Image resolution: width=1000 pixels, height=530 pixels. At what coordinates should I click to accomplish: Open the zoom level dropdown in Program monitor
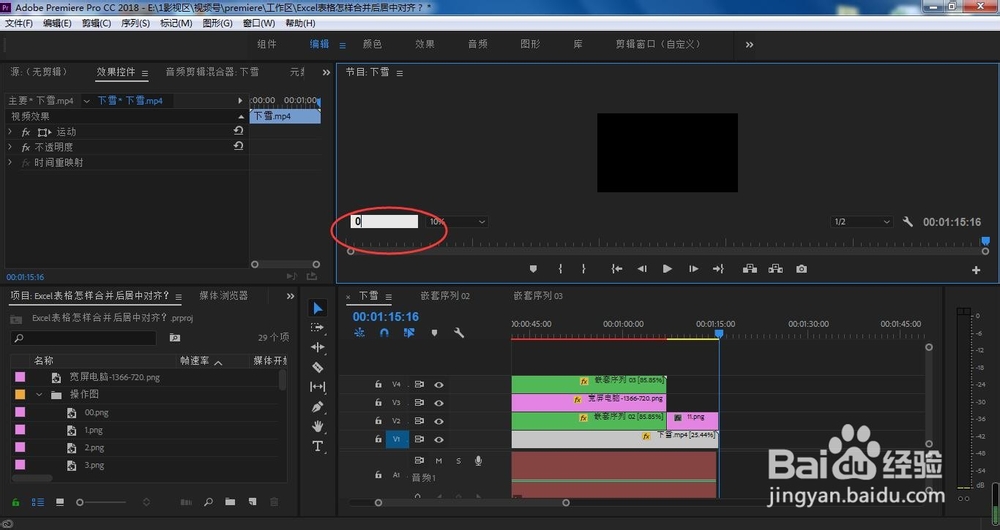click(457, 222)
